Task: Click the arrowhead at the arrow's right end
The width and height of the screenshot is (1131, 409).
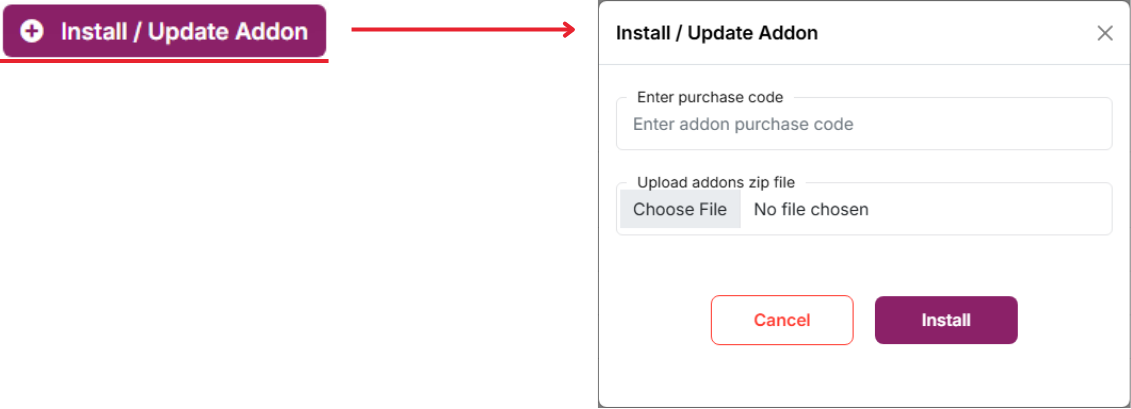Action: (x=571, y=29)
